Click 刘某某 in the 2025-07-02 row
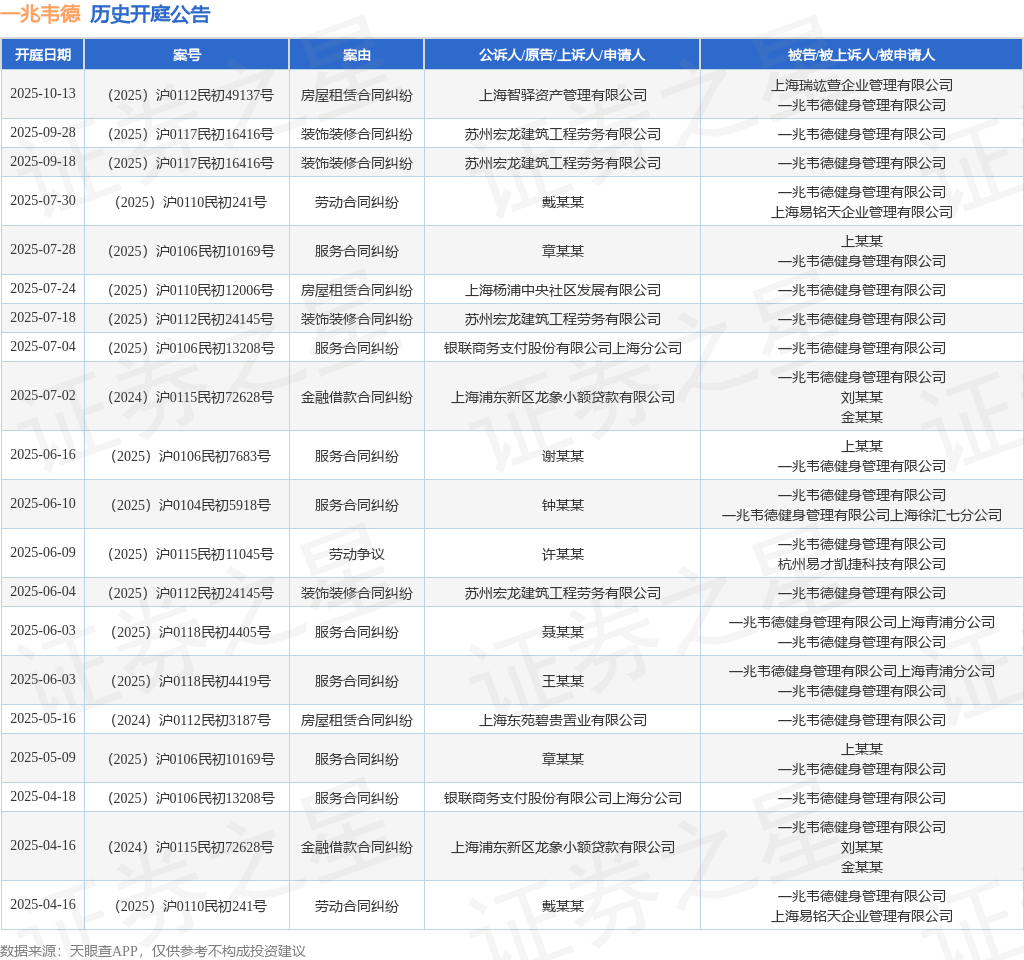The width and height of the screenshot is (1024, 960). [x=861, y=397]
